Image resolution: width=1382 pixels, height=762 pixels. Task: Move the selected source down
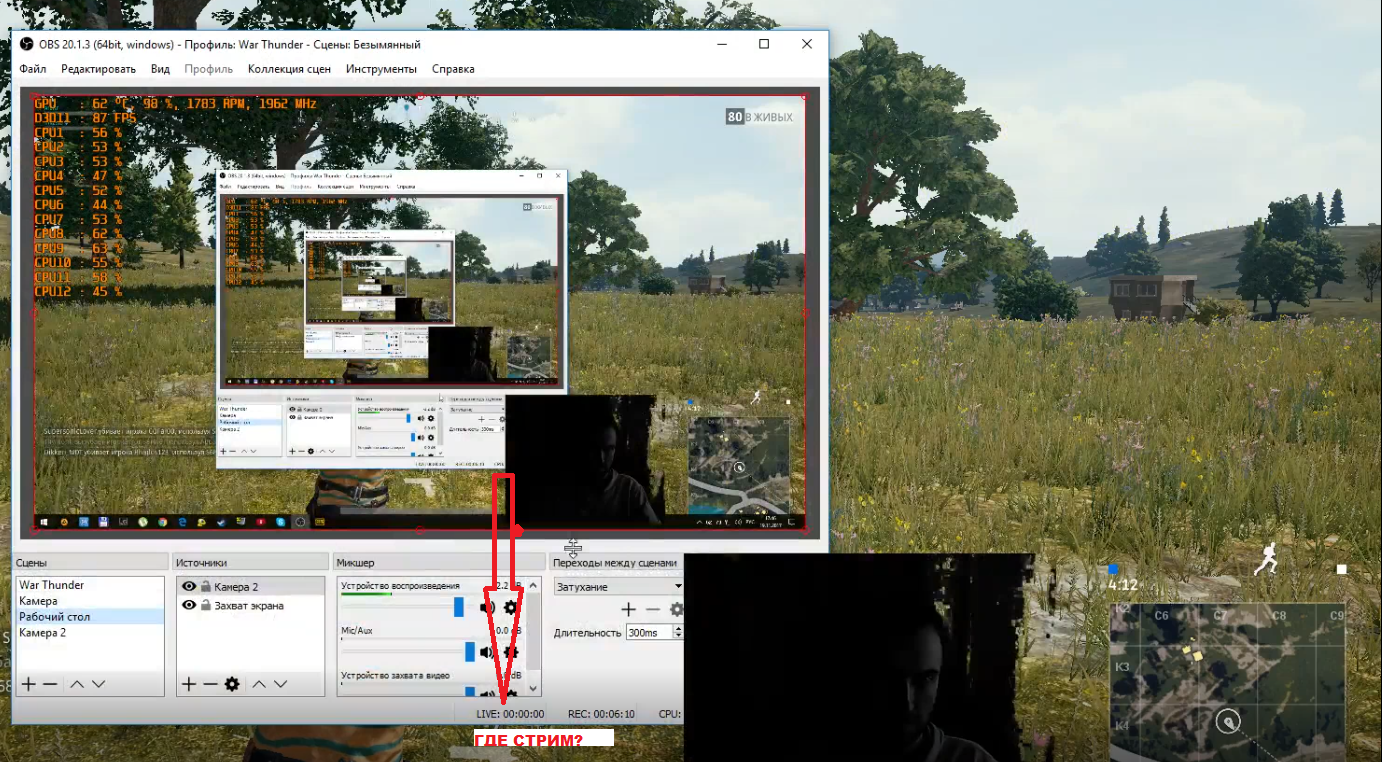[x=280, y=684]
